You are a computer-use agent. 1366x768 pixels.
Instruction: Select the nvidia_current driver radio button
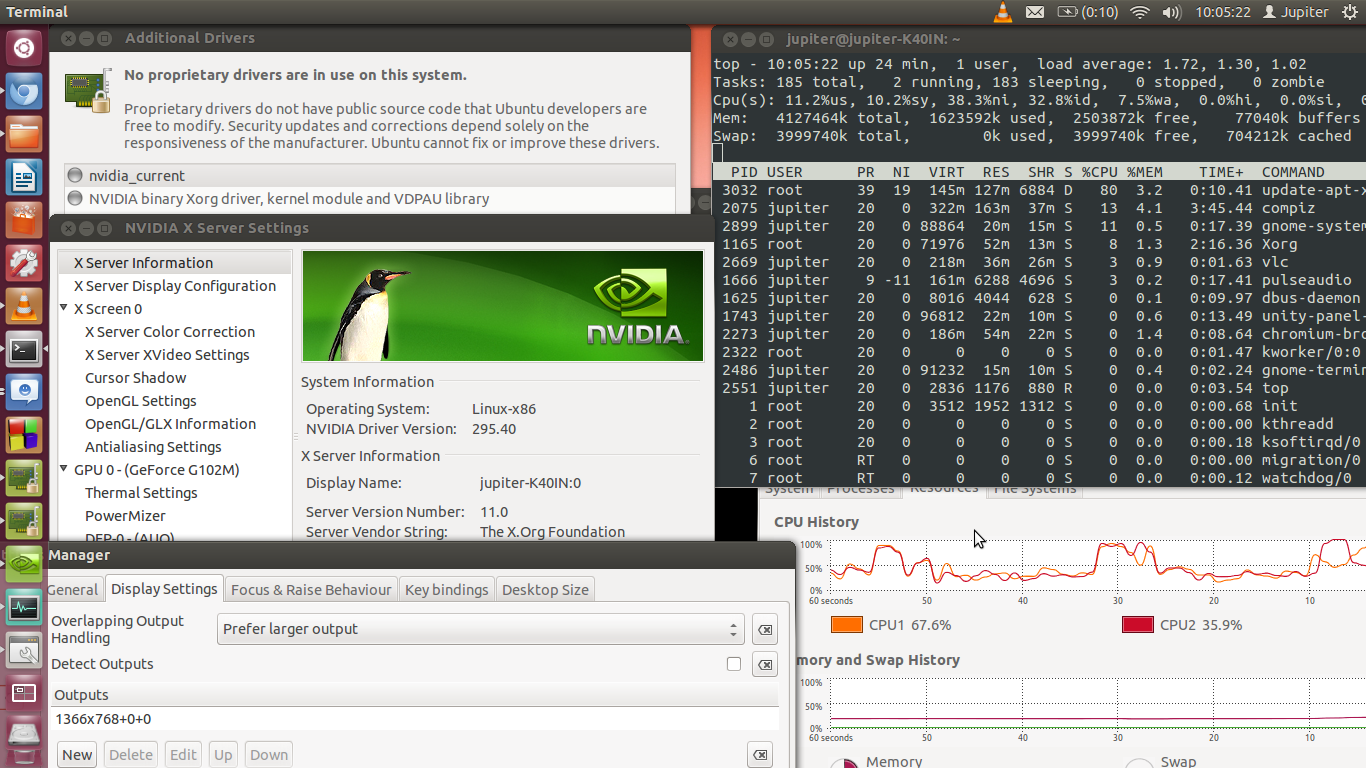tap(75, 175)
